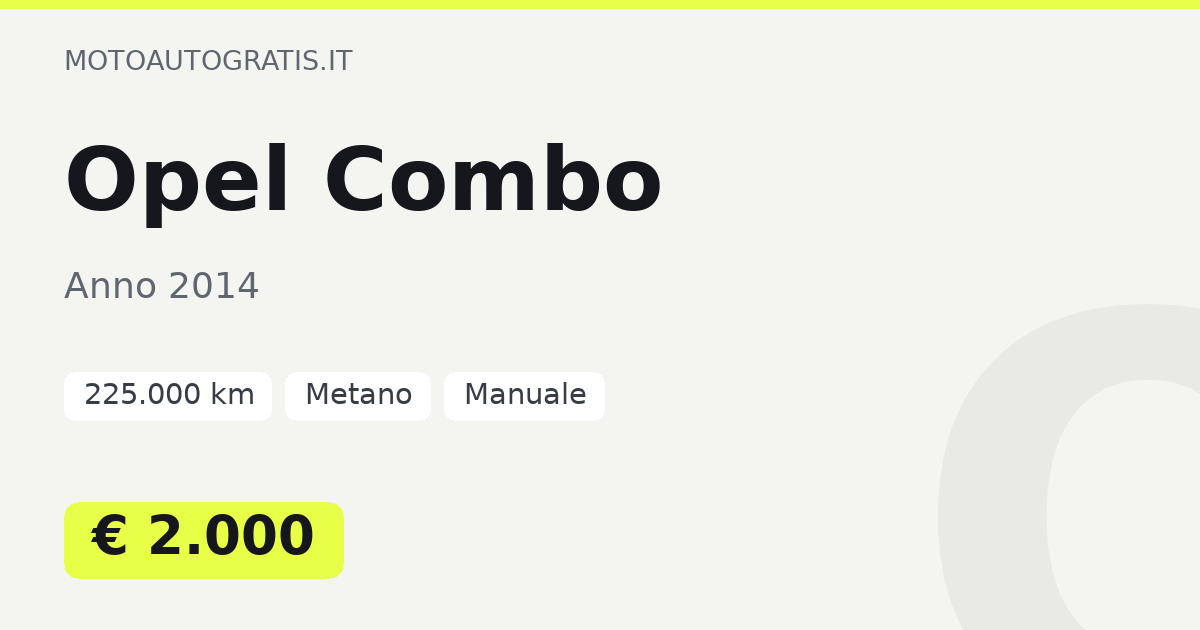The width and height of the screenshot is (1200, 630).
Task: Click the year 2014 text
Action: coord(213,286)
